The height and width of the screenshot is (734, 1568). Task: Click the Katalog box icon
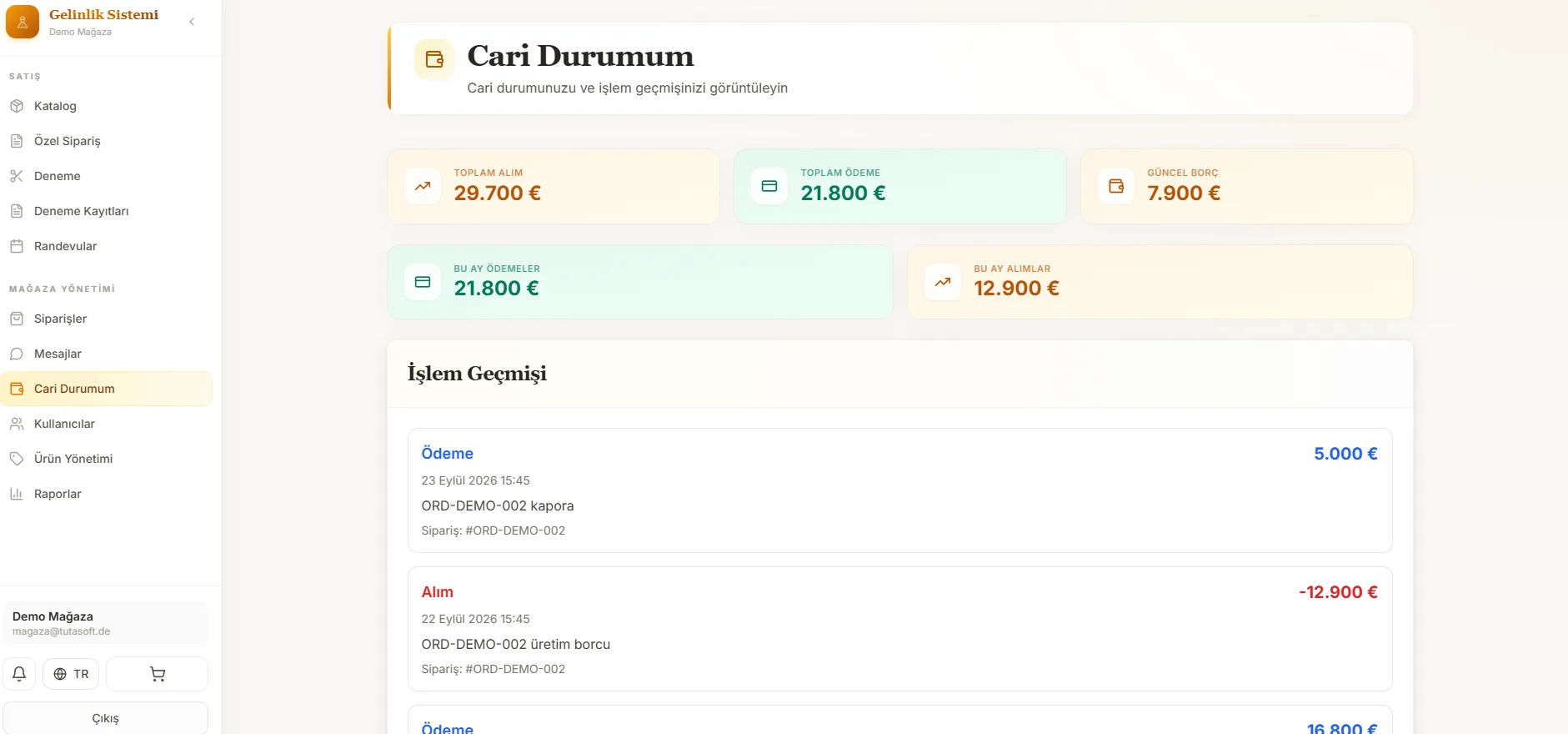pyautogui.click(x=17, y=106)
